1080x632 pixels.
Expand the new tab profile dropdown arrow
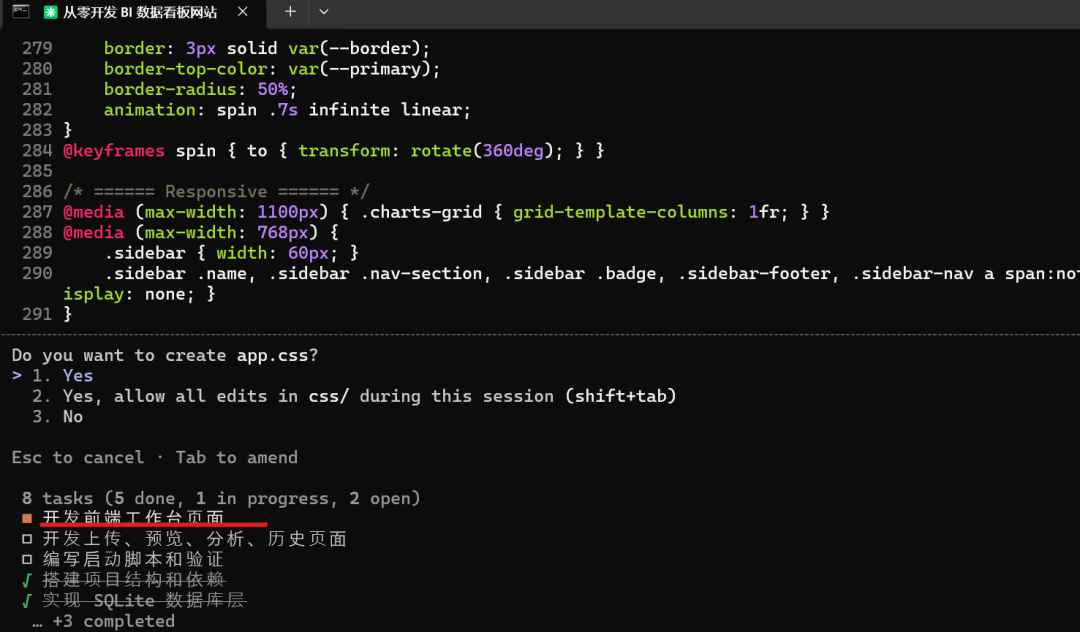[x=324, y=12]
